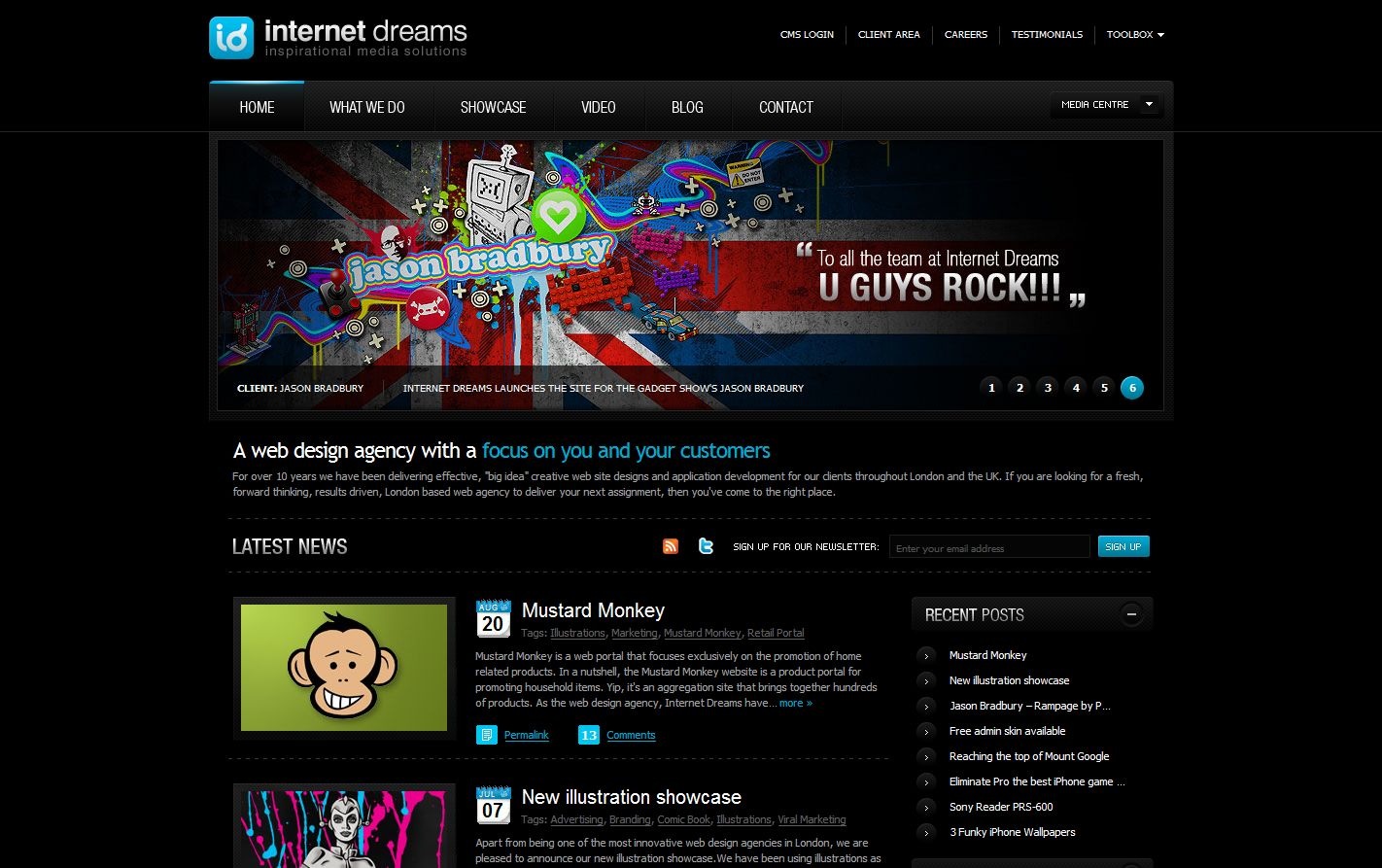The image size is (1382, 868).
Task: Click the Illustrations tag under Mustard Monkey
Action: coord(577,633)
